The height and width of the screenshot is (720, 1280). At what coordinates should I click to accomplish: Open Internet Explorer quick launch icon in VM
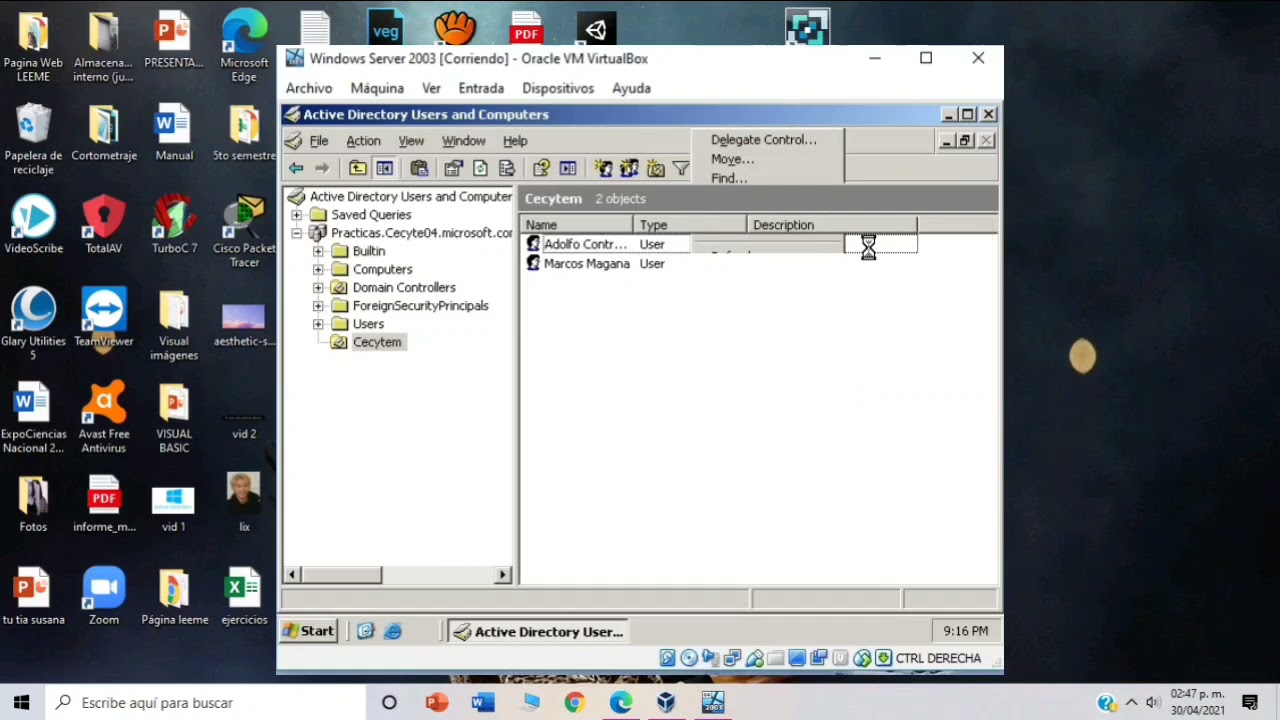click(392, 631)
